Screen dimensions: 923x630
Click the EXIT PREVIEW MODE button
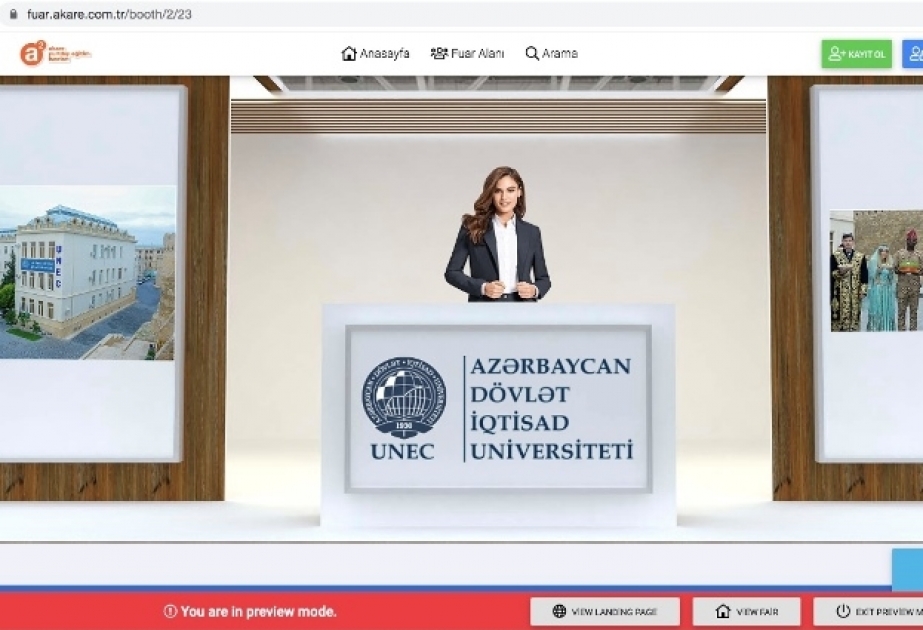click(x=868, y=612)
